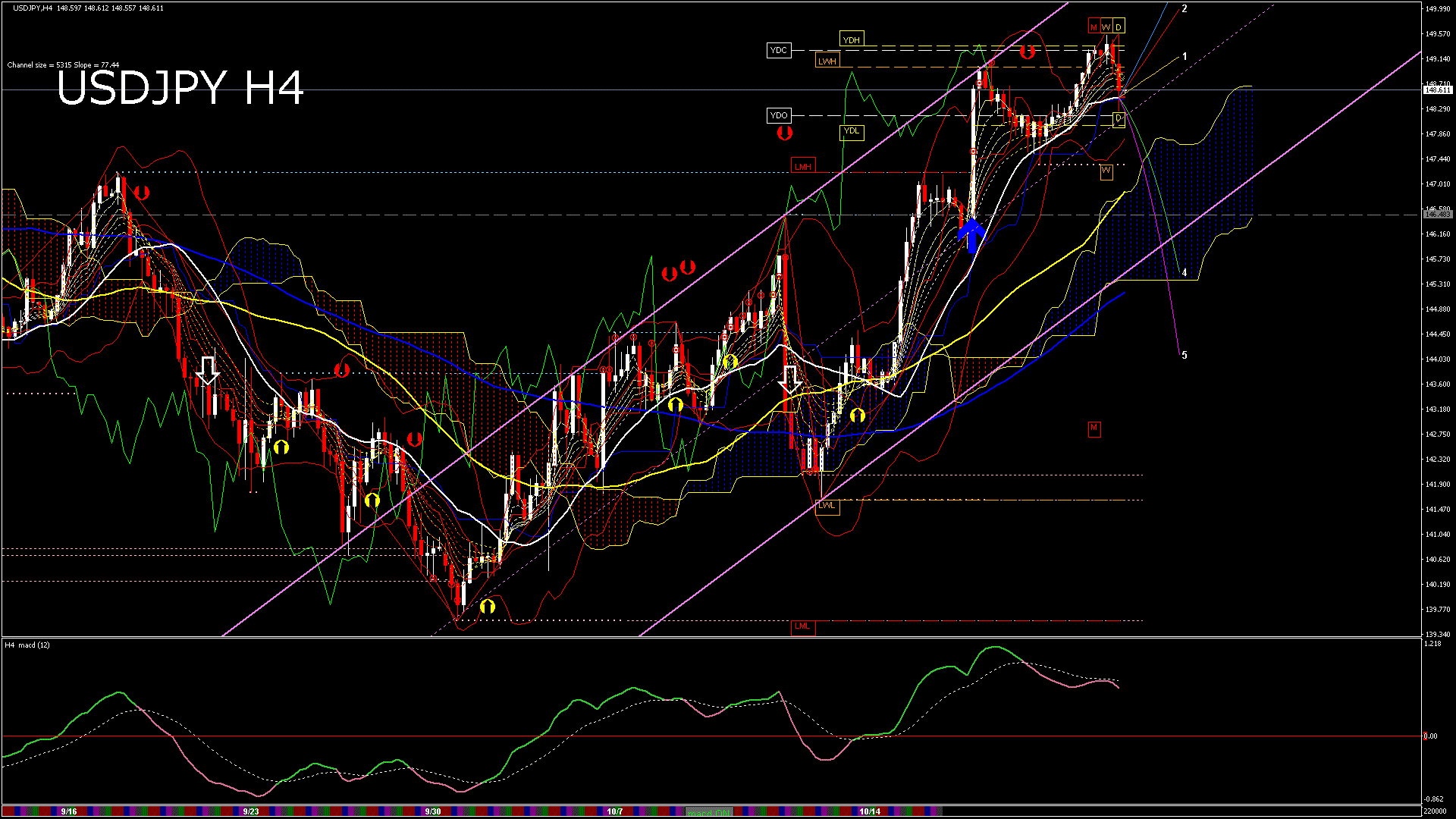This screenshot has height=819, width=1456.
Task: Toggle the red M button at top
Action: 1094,27
